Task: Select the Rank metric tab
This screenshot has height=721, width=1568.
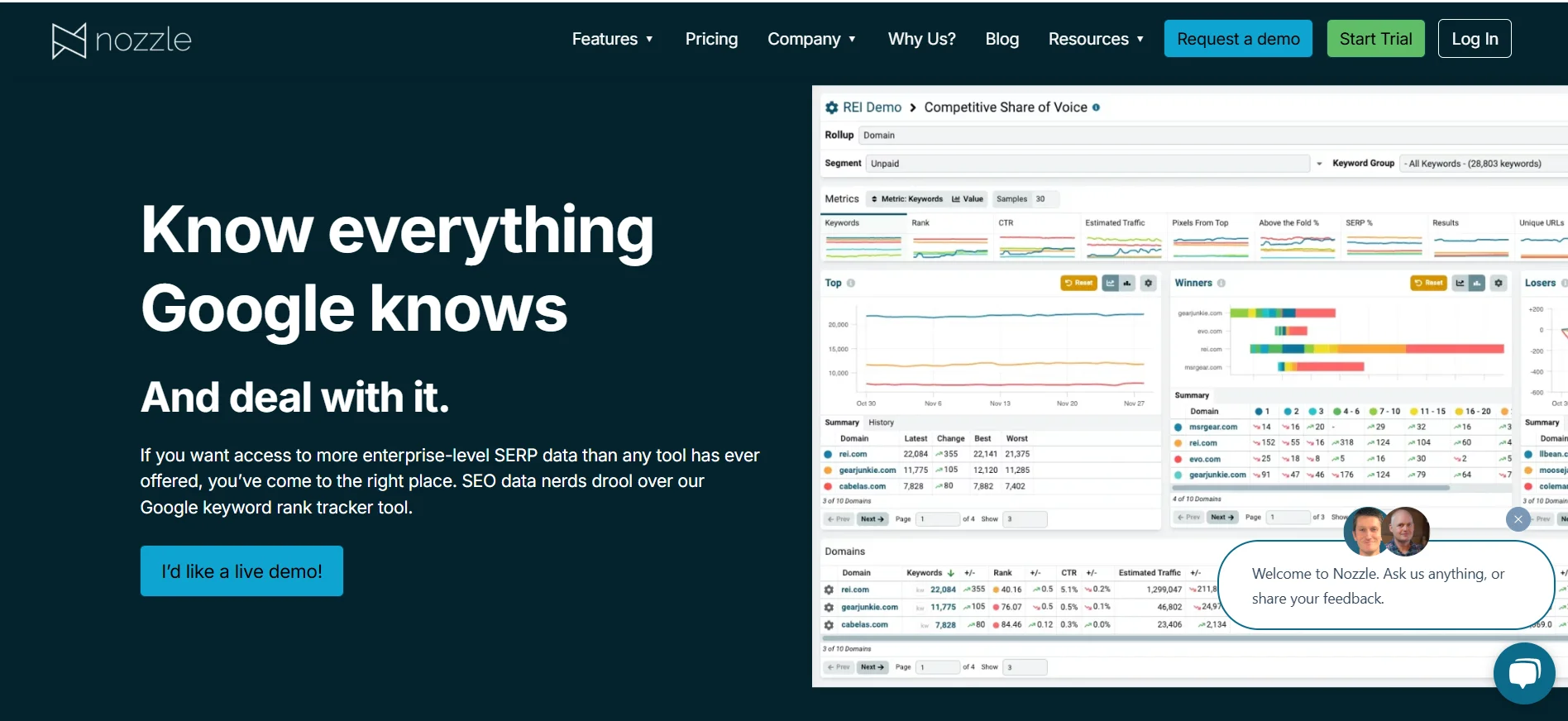Action: coord(950,237)
